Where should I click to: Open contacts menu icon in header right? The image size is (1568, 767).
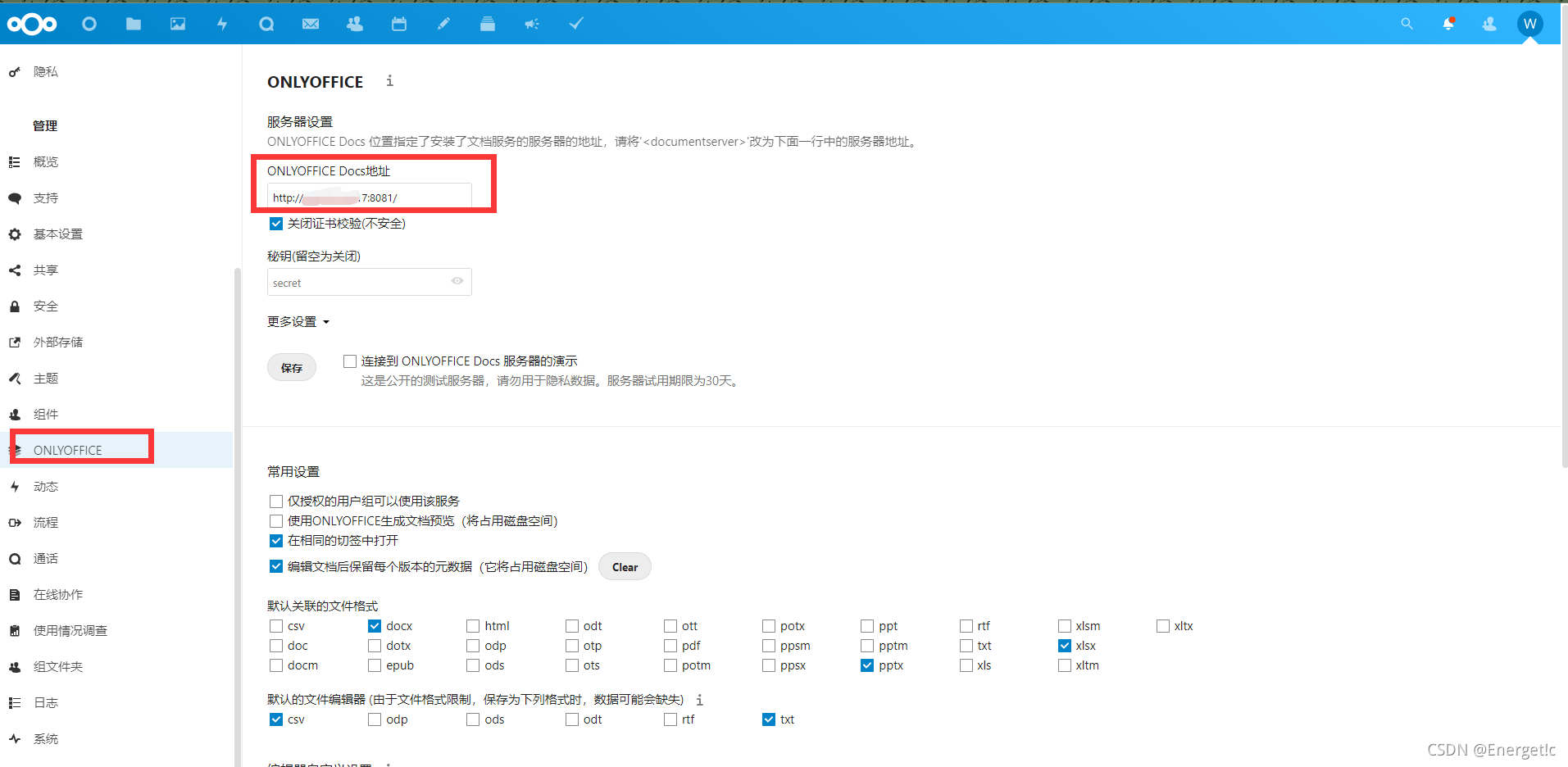pos(1489,24)
